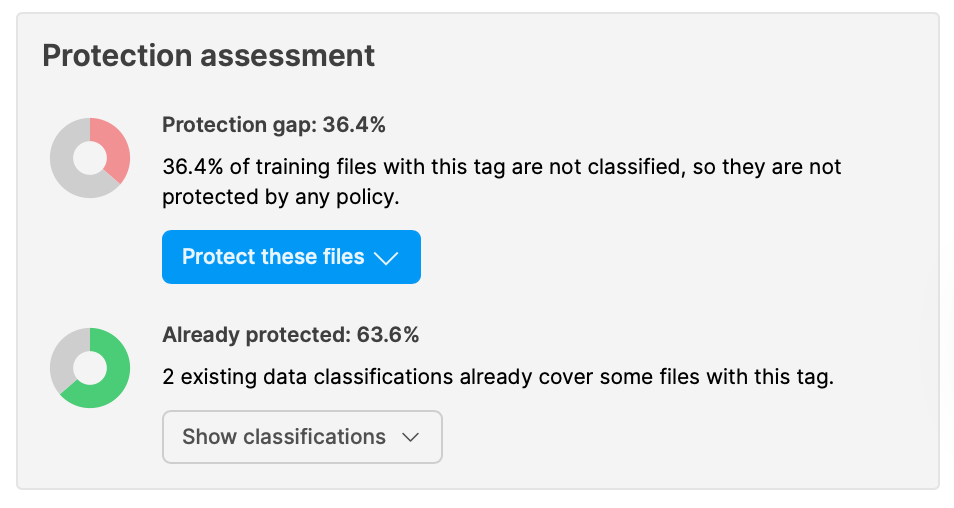The image size is (954, 508).
Task: Click the red protection gap donut chart
Action: [90, 158]
